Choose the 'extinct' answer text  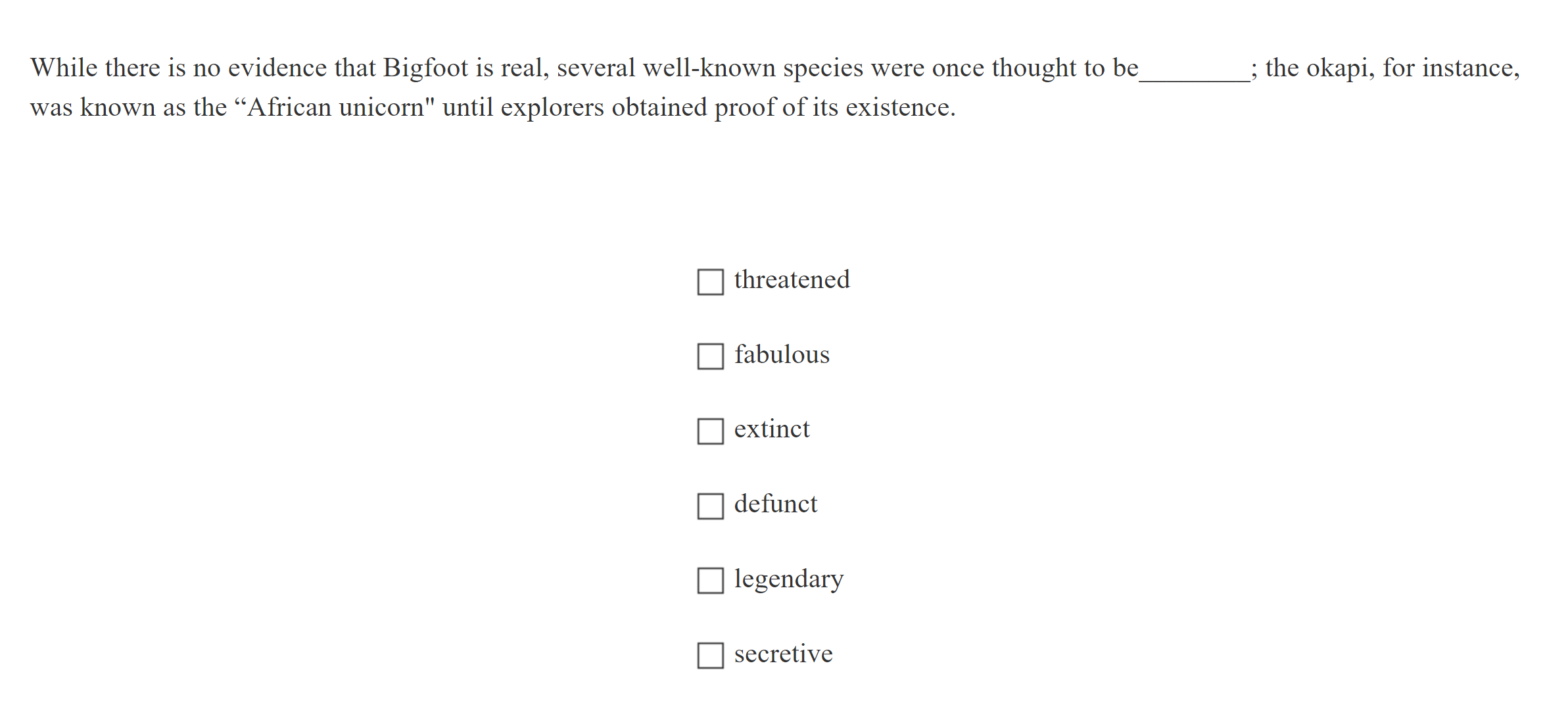click(x=772, y=429)
